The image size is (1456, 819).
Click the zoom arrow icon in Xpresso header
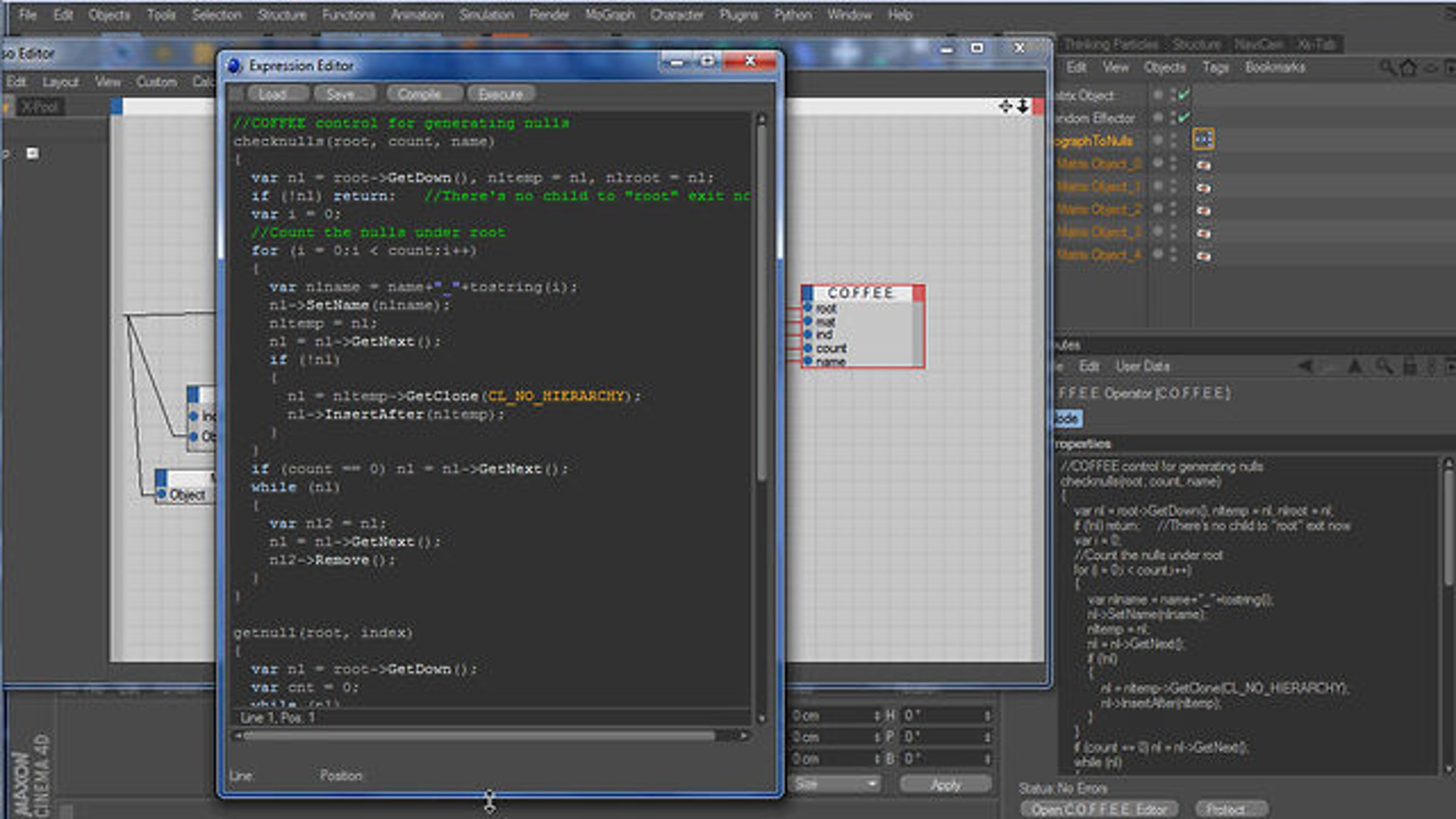pos(1023,107)
